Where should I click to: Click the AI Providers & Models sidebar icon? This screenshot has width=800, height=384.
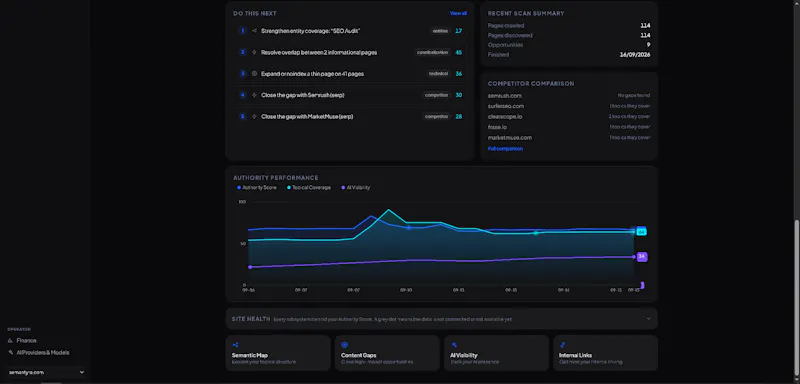[x=10, y=352]
